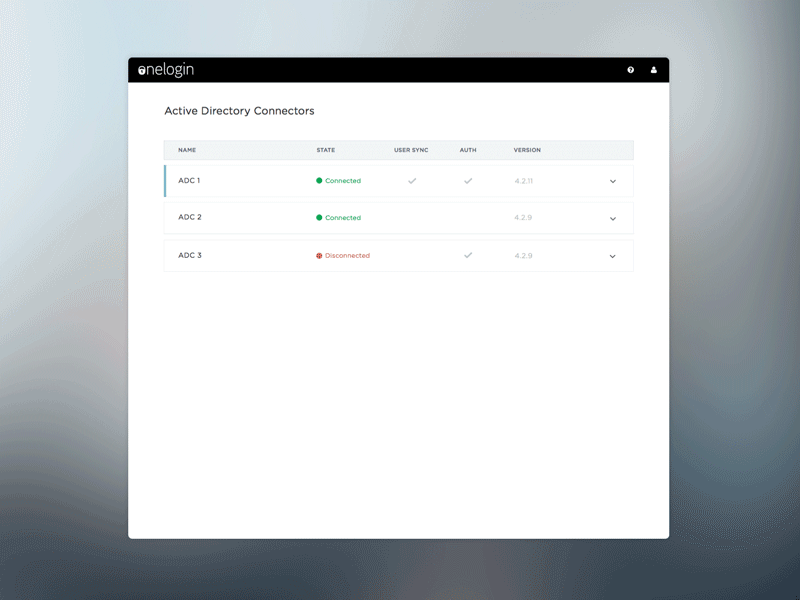Select the ADC 1 connector name
Screen dimensions: 800x600
(x=190, y=181)
